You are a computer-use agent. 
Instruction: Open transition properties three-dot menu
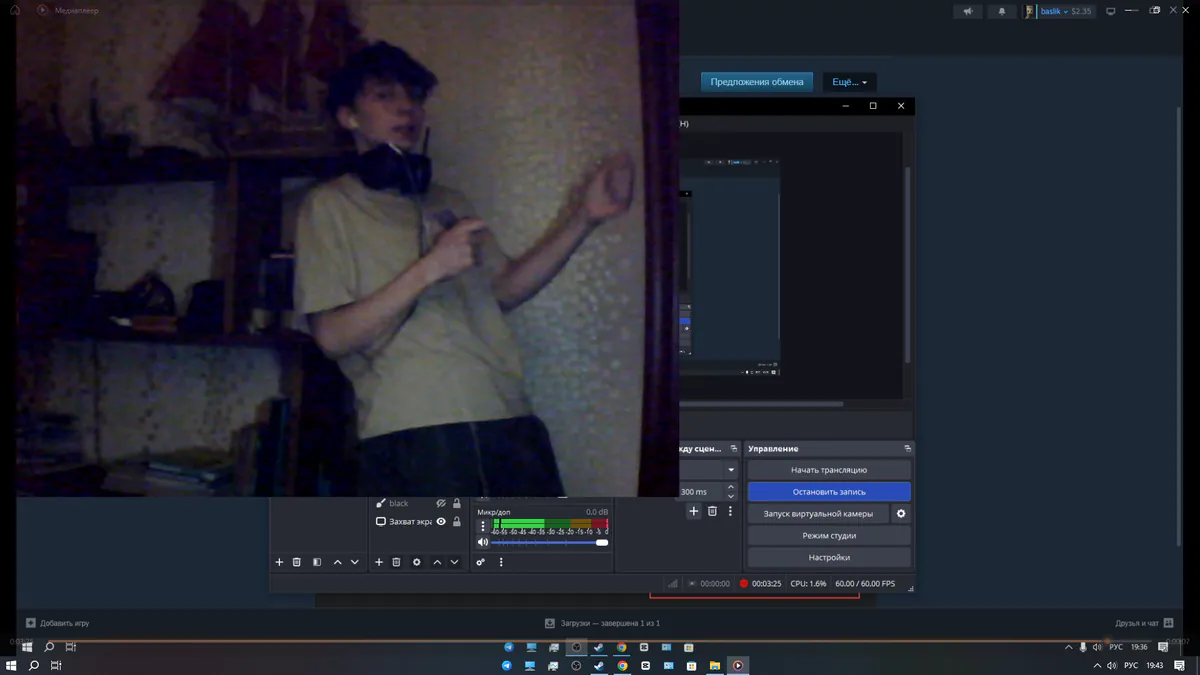point(730,511)
